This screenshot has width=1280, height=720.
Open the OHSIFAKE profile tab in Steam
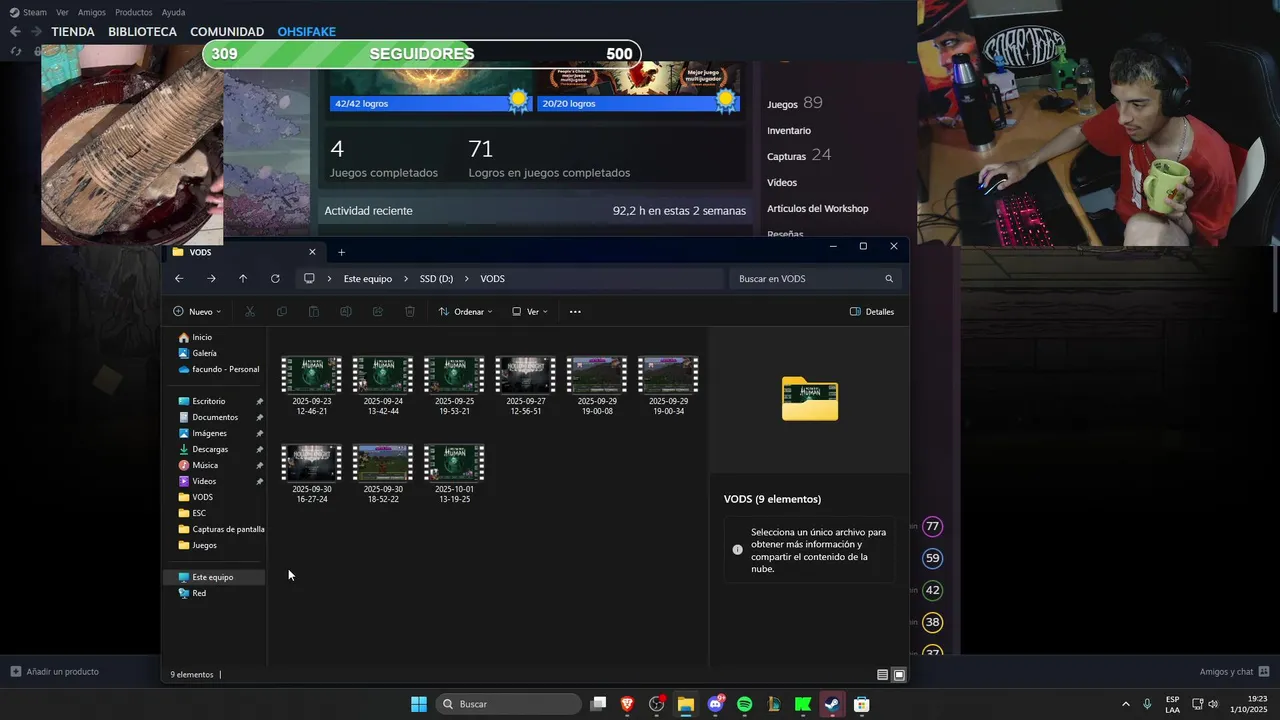pos(307,32)
